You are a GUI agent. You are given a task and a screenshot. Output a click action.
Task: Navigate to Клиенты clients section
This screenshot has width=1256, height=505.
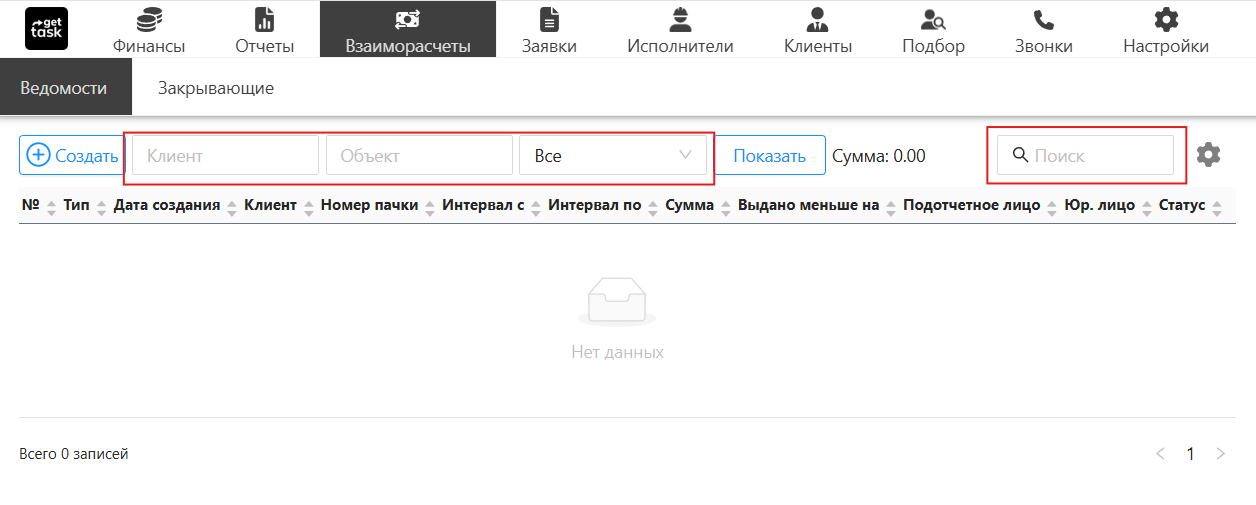pos(817,30)
